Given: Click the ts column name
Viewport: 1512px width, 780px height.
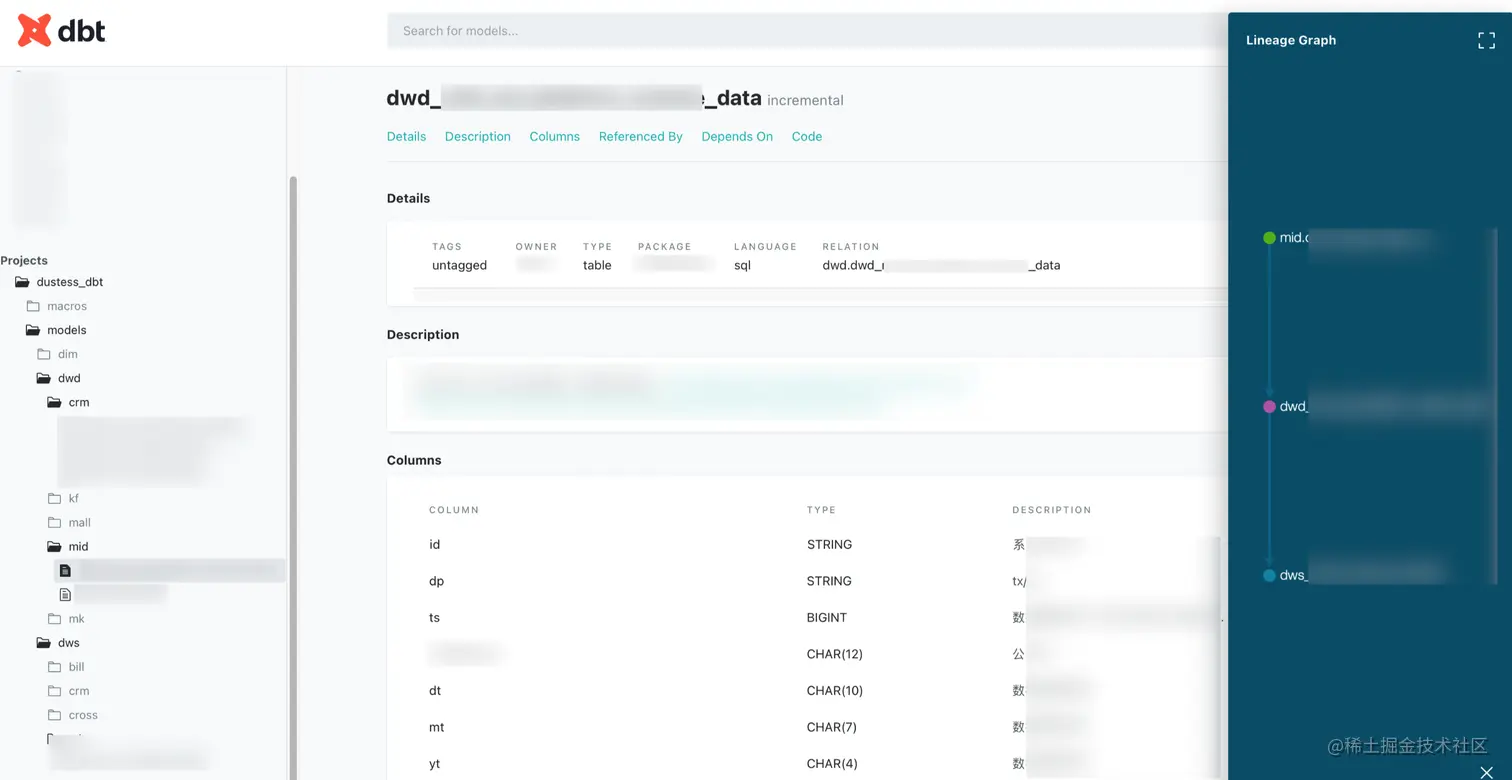Looking at the screenshot, I should point(434,618).
